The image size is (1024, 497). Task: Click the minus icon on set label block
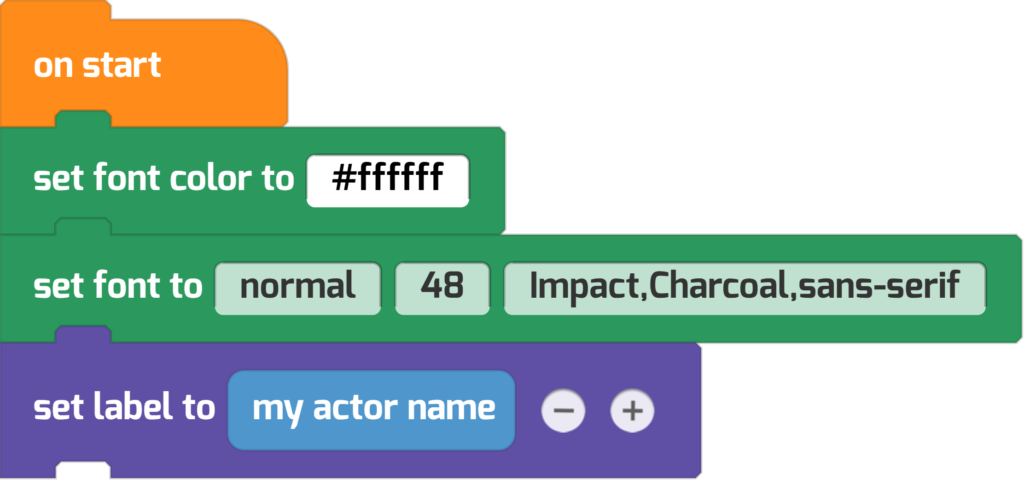(563, 411)
